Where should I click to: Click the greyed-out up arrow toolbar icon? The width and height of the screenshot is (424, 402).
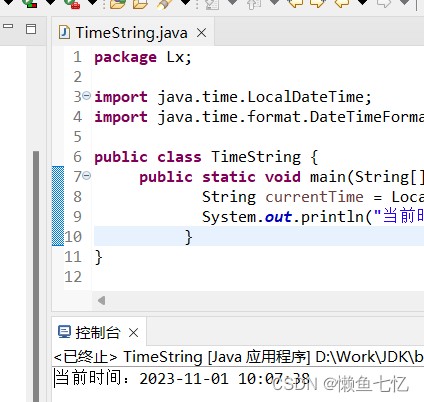254,4
